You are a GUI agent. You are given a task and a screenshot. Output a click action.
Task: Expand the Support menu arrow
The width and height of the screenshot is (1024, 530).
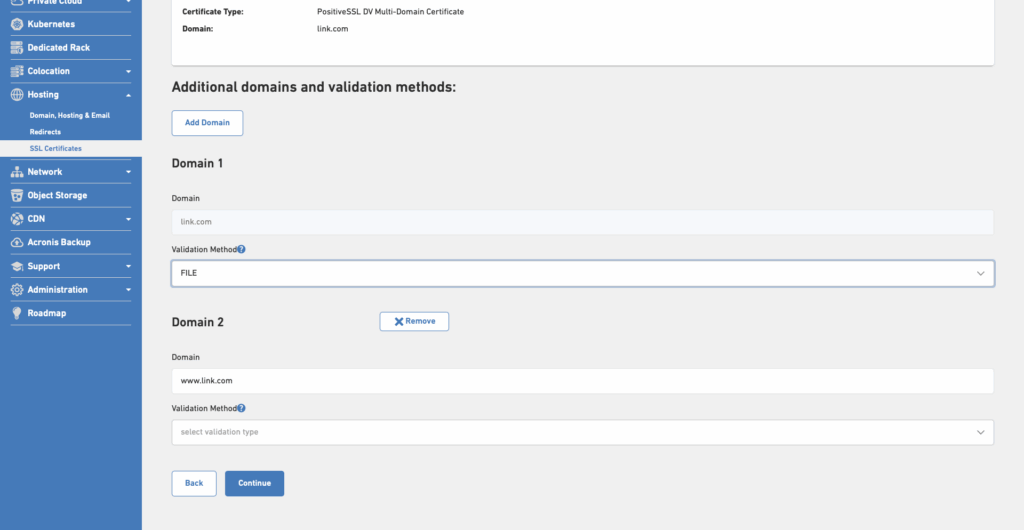click(128, 266)
